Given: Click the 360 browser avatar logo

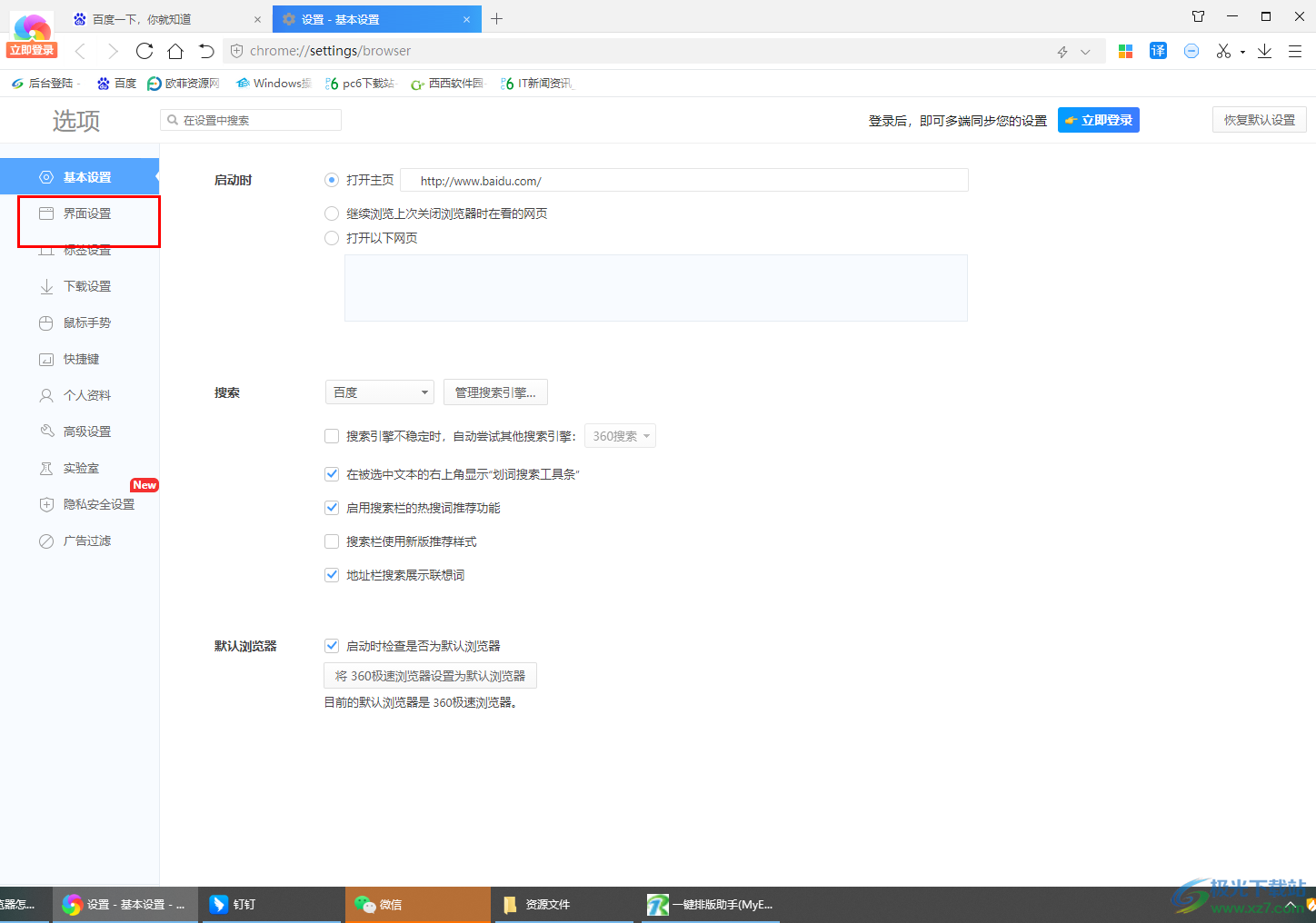Looking at the screenshot, I should point(32,27).
